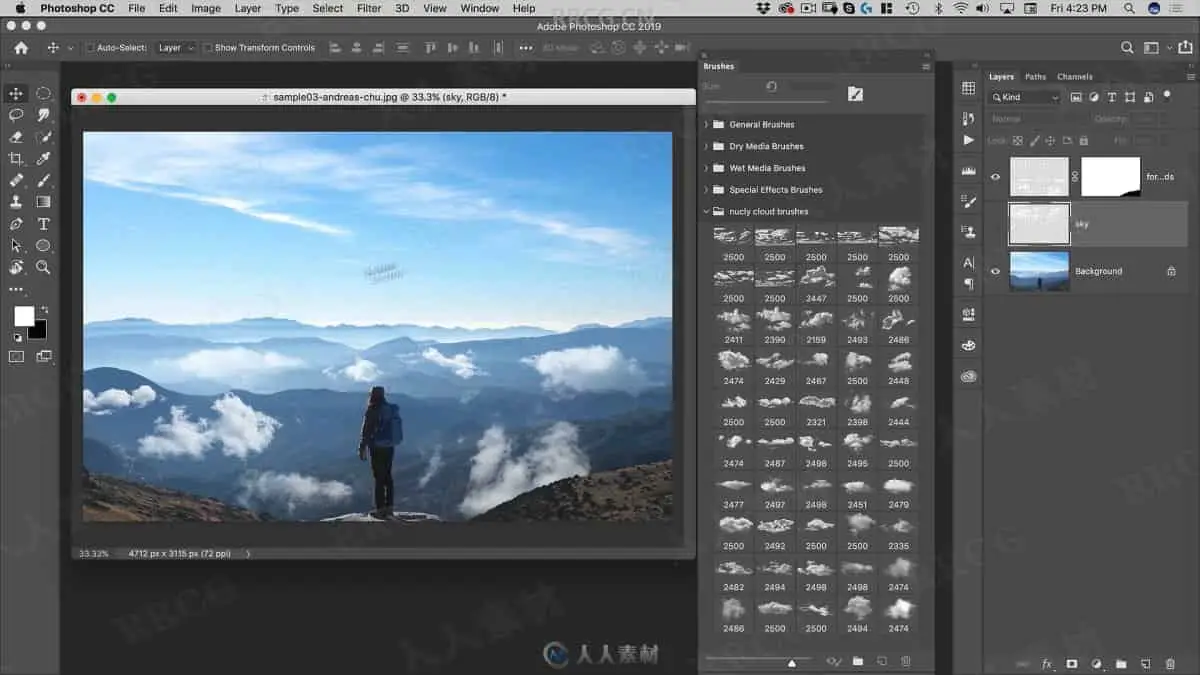Open the Window menu
1200x675 pixels.
tap(480, 8)
